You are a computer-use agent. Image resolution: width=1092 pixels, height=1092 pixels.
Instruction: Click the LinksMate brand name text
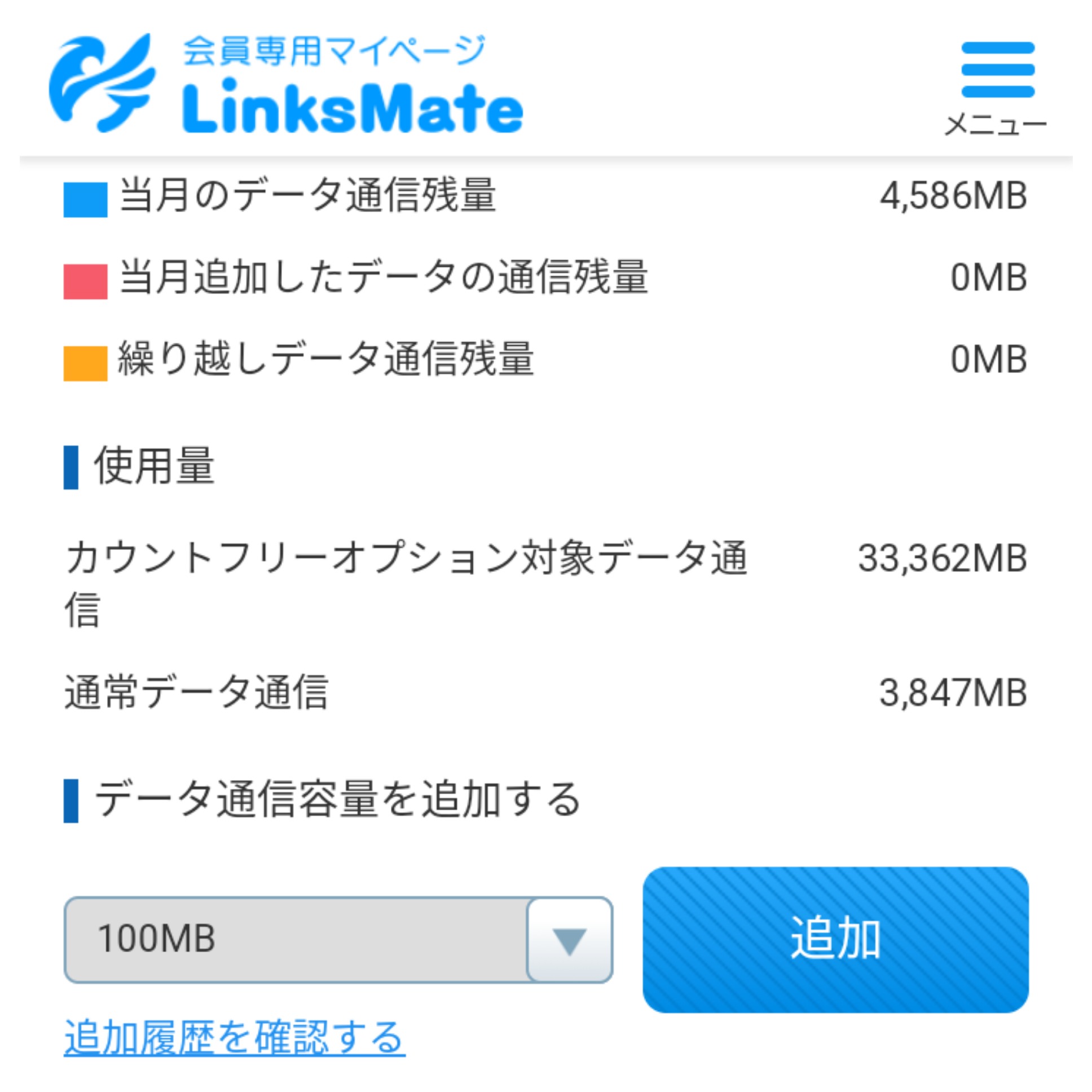(x=353, y=107)
